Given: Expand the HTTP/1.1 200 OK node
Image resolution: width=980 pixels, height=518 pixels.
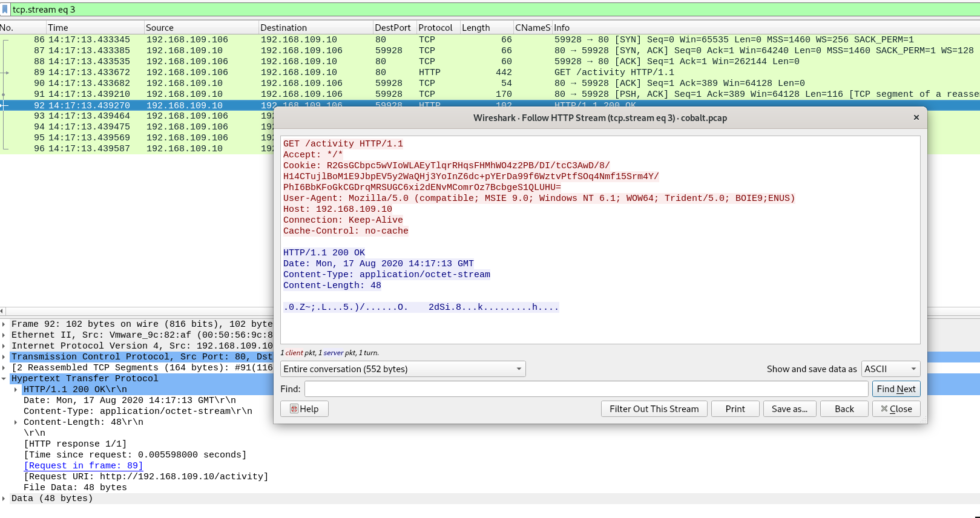Looking at the screenshot, I should point(16,389).
